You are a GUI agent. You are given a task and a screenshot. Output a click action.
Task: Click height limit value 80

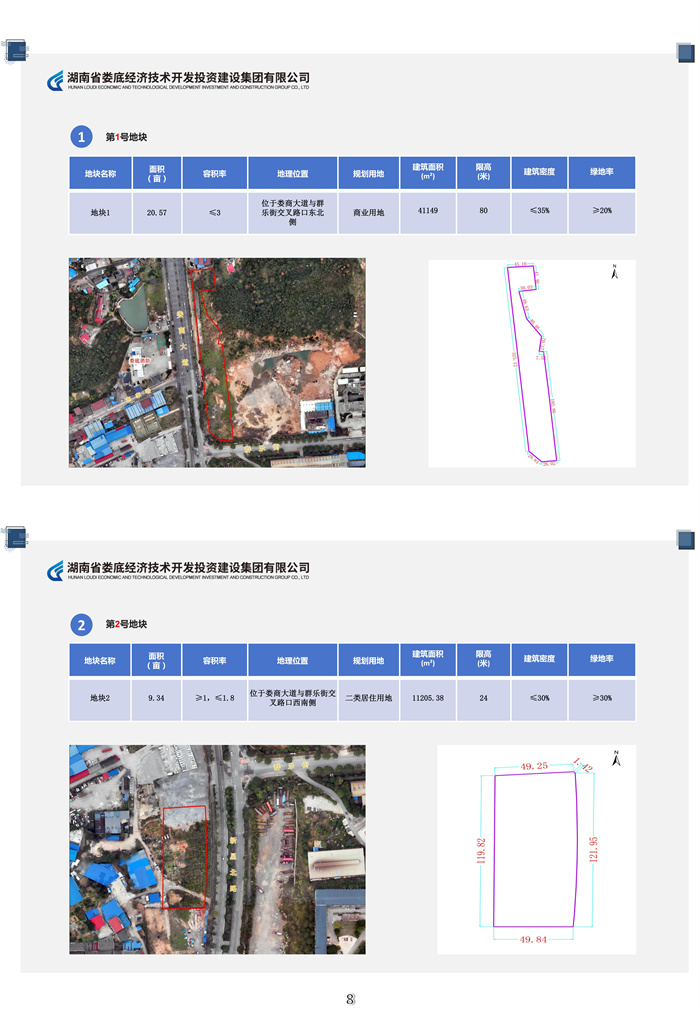coord(483,211)
